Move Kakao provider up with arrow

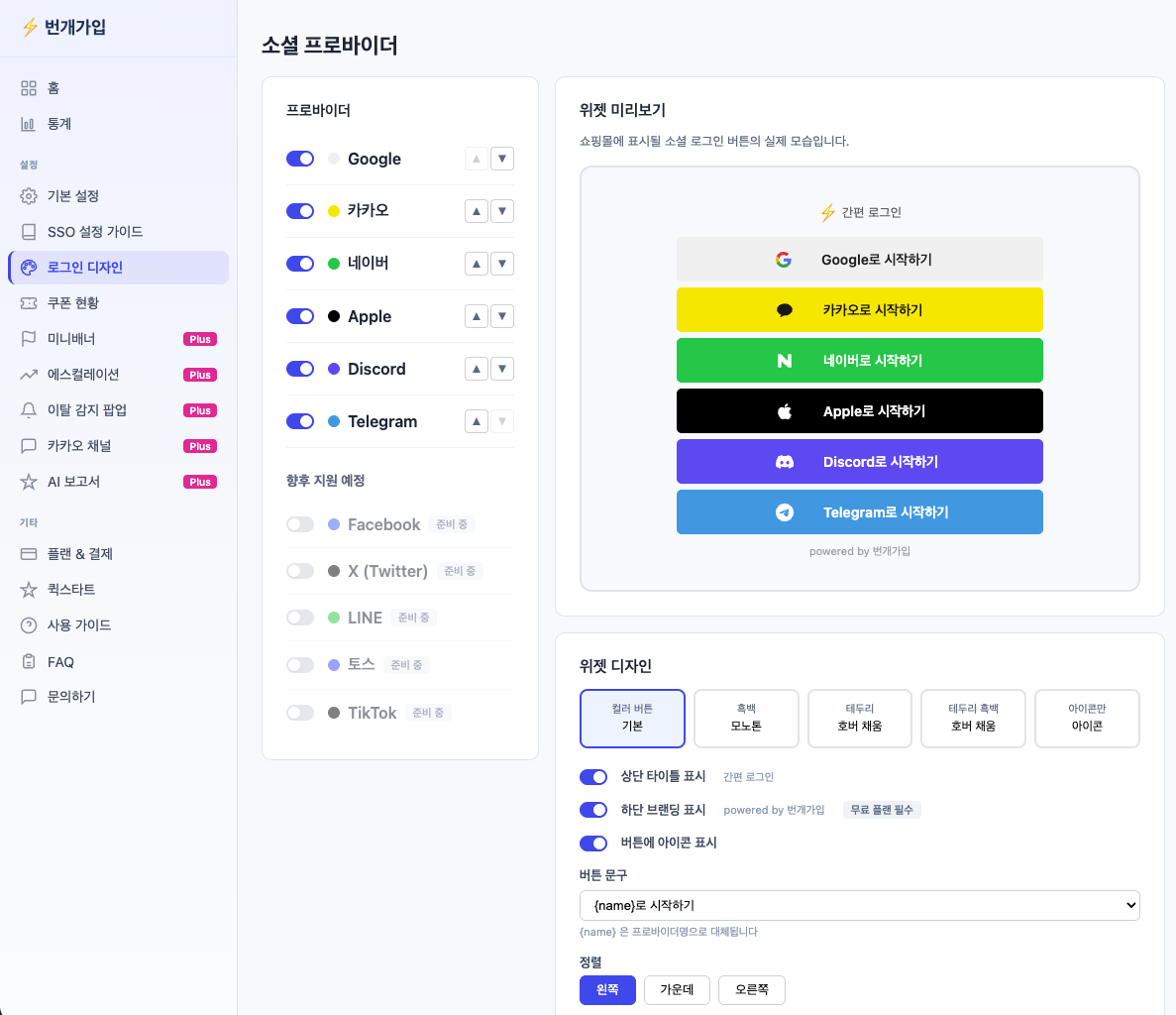[477, 211]
